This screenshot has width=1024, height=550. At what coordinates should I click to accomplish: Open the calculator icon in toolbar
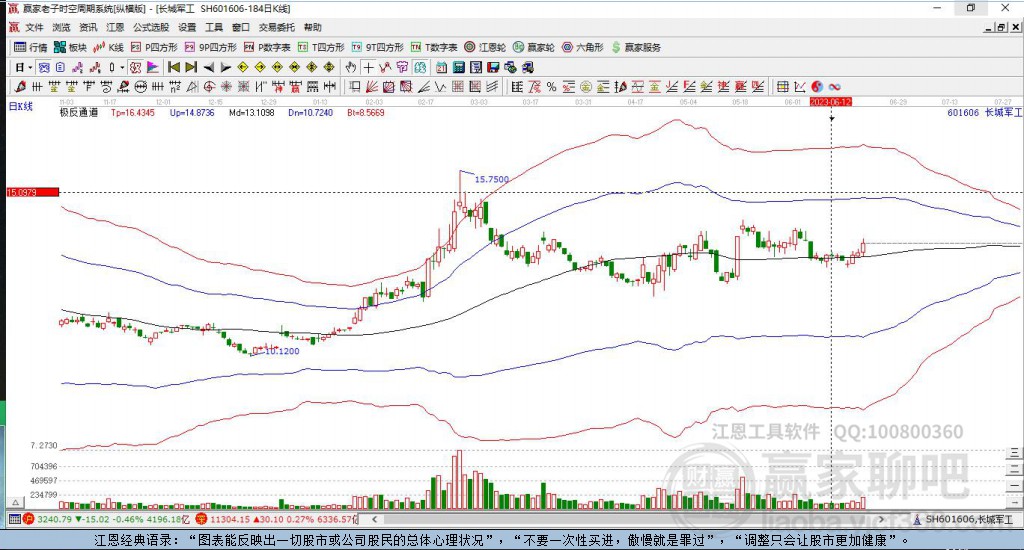coord(458,67)
